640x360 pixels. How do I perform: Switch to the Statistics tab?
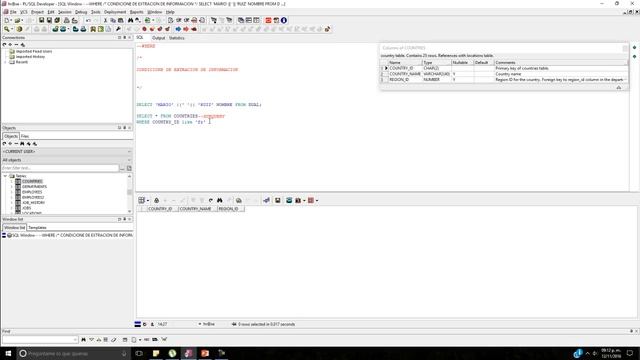[177, 38]
